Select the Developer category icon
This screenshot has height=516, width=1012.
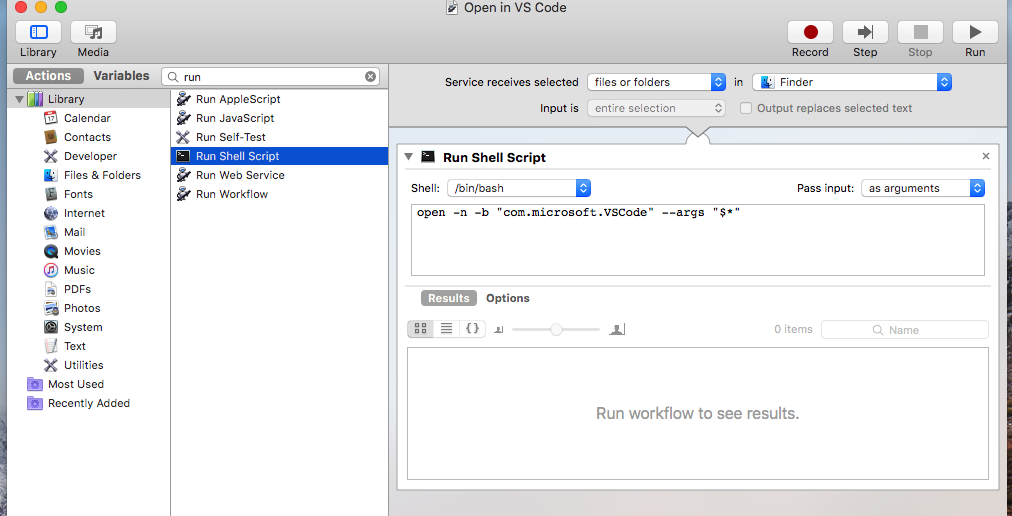51,156
